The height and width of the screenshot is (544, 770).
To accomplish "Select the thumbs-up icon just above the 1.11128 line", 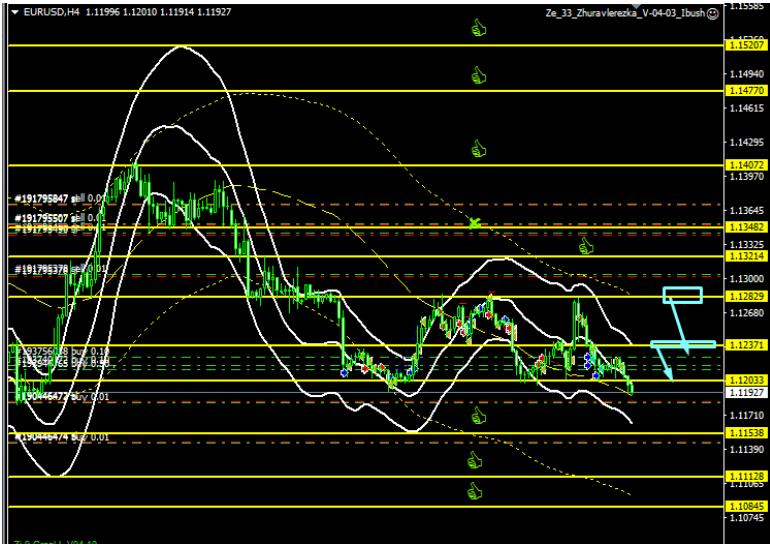I will coord(474,460).
